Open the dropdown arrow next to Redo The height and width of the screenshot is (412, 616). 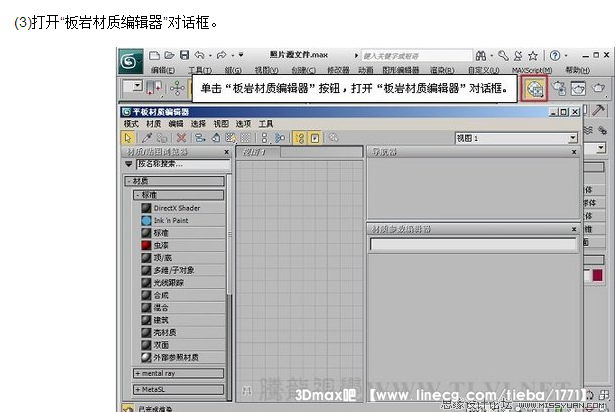(x=233, y=55)
